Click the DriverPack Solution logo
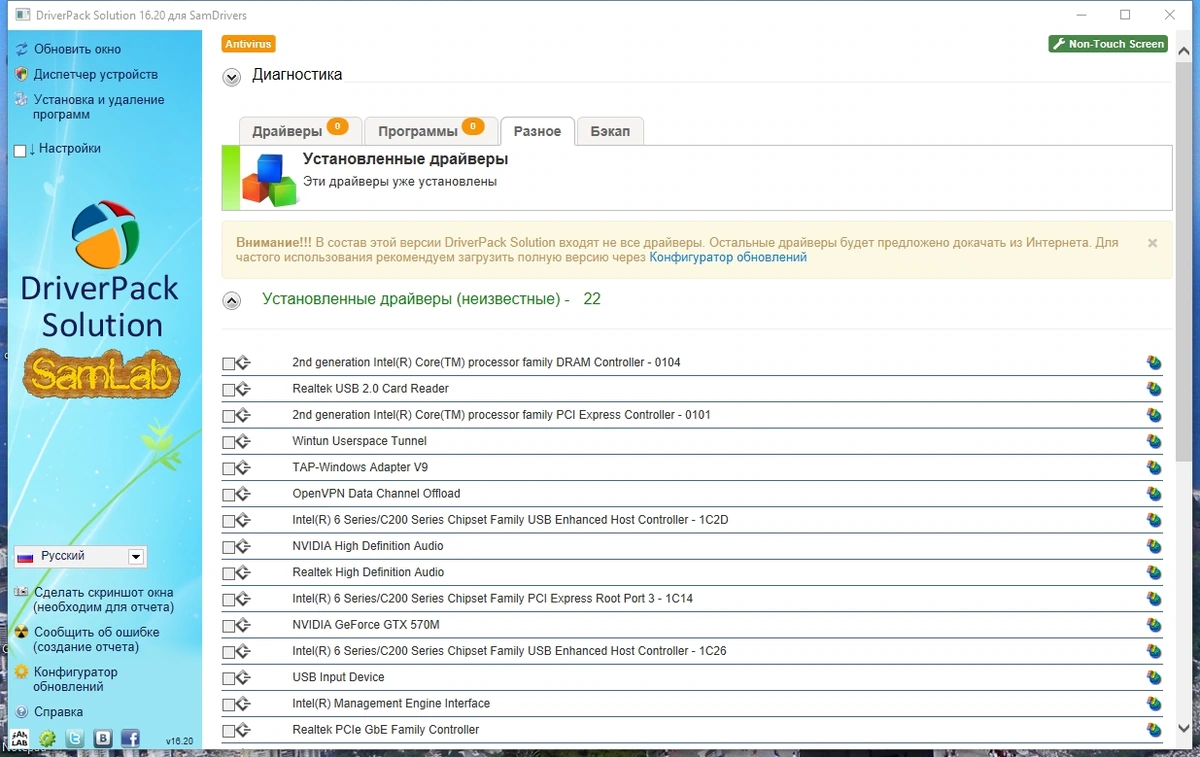The width and height of the screenshot is (1200, 757). 104,236
